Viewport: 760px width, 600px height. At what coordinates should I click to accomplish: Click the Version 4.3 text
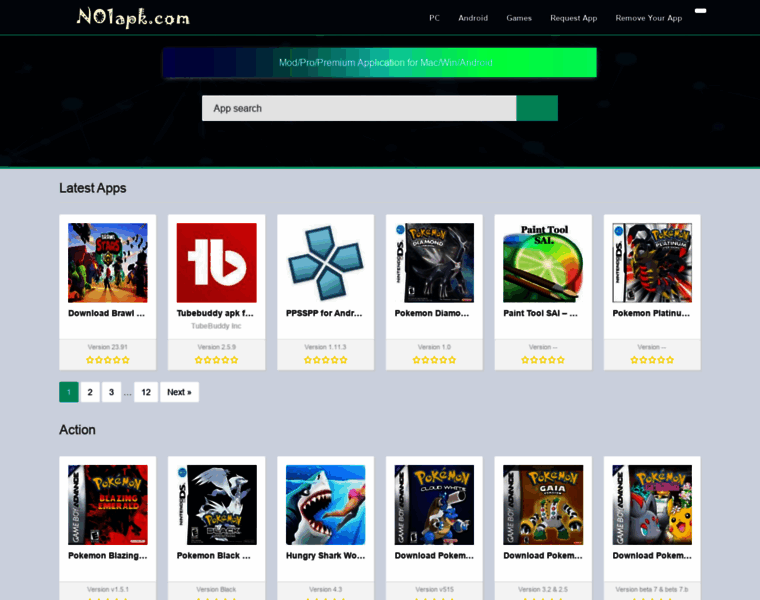click(325, 589)
